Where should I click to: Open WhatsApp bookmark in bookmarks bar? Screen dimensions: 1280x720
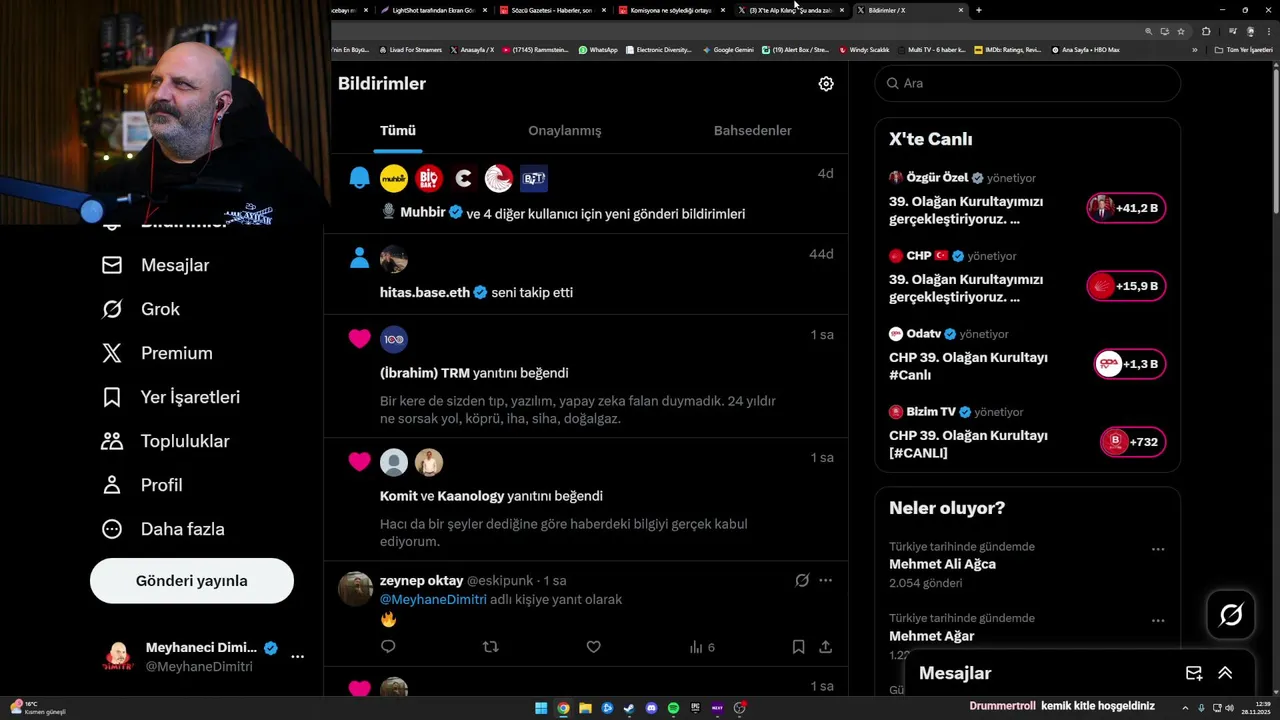click(598, 49)
